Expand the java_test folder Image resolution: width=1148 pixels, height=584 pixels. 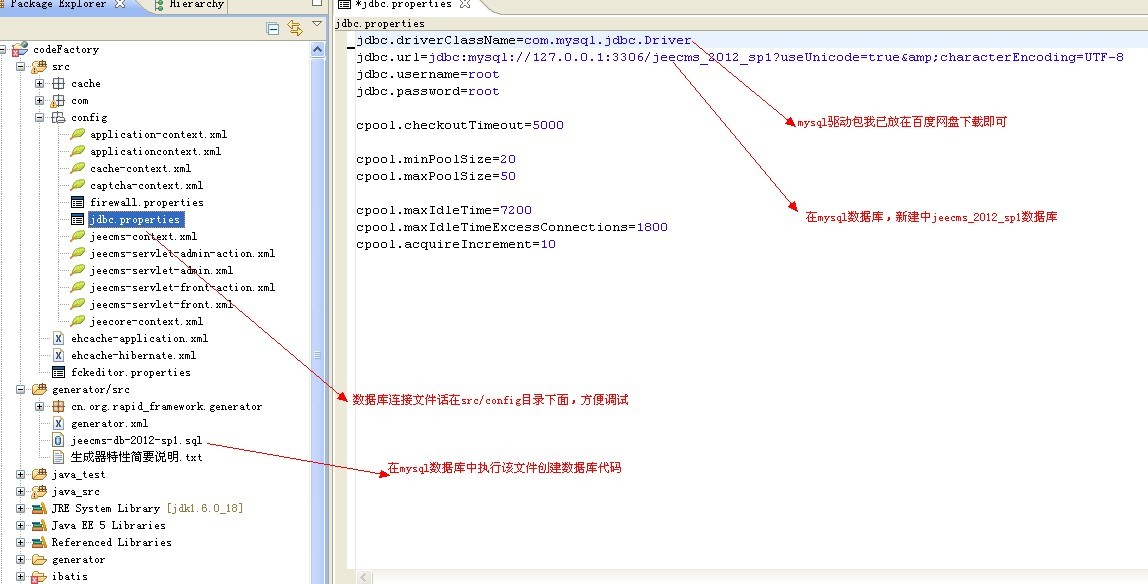click(x=20, y=474)
